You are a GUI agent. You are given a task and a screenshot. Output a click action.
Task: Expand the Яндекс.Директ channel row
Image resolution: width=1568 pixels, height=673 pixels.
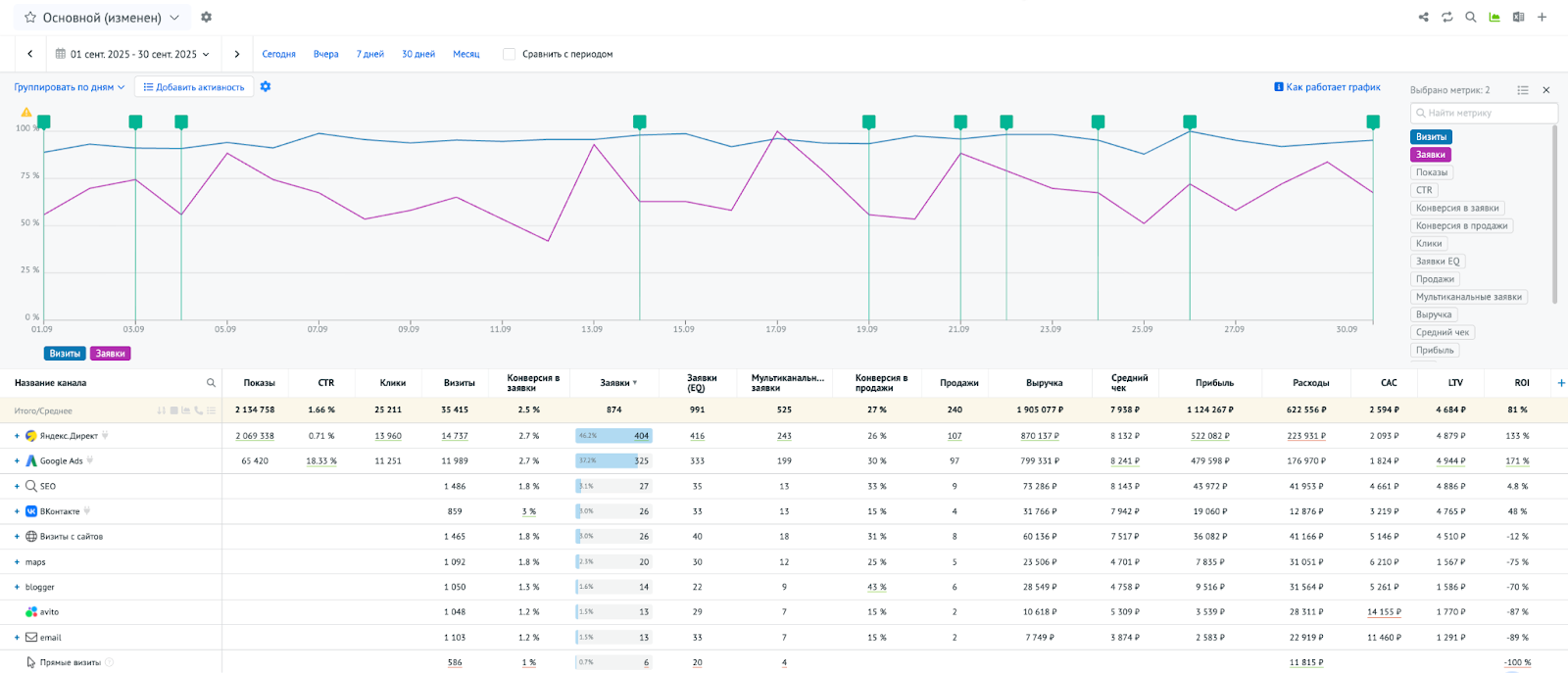point(17,436)
